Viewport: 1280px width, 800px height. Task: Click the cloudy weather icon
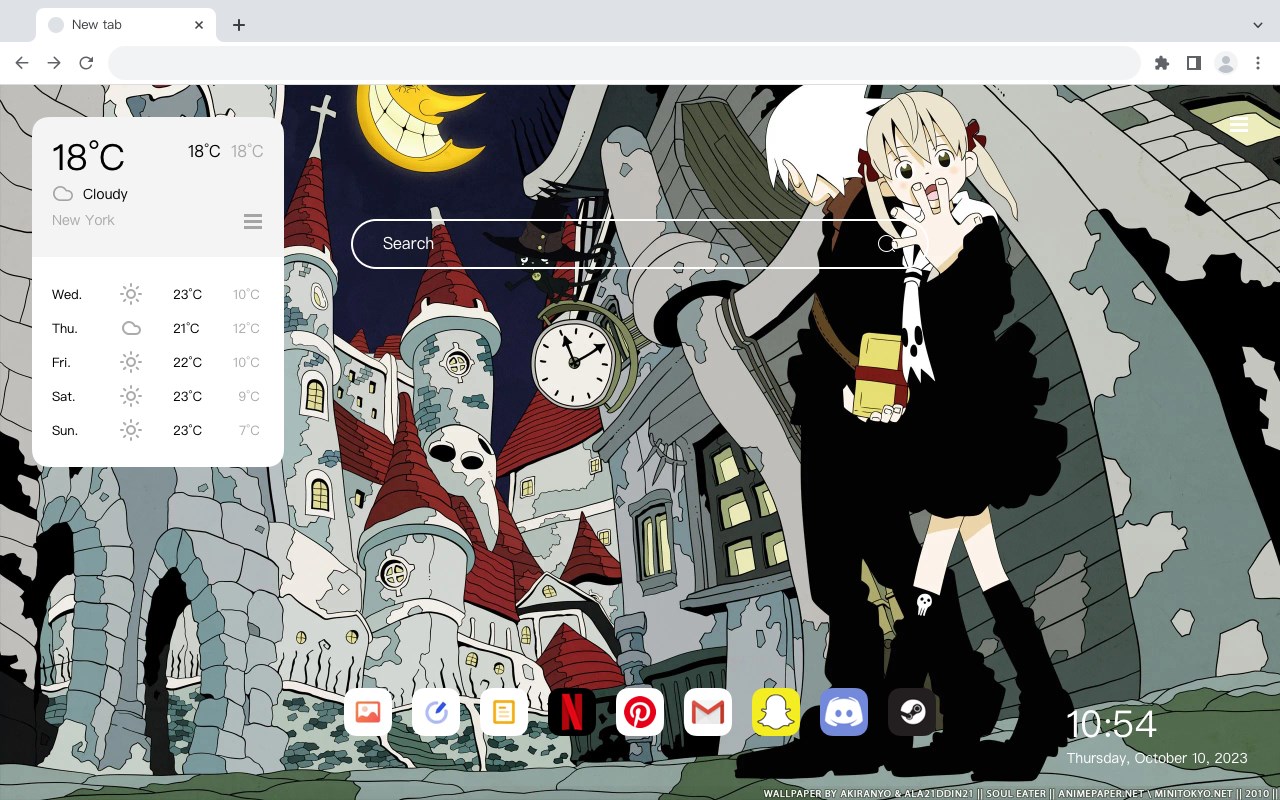tap(63, 194)
